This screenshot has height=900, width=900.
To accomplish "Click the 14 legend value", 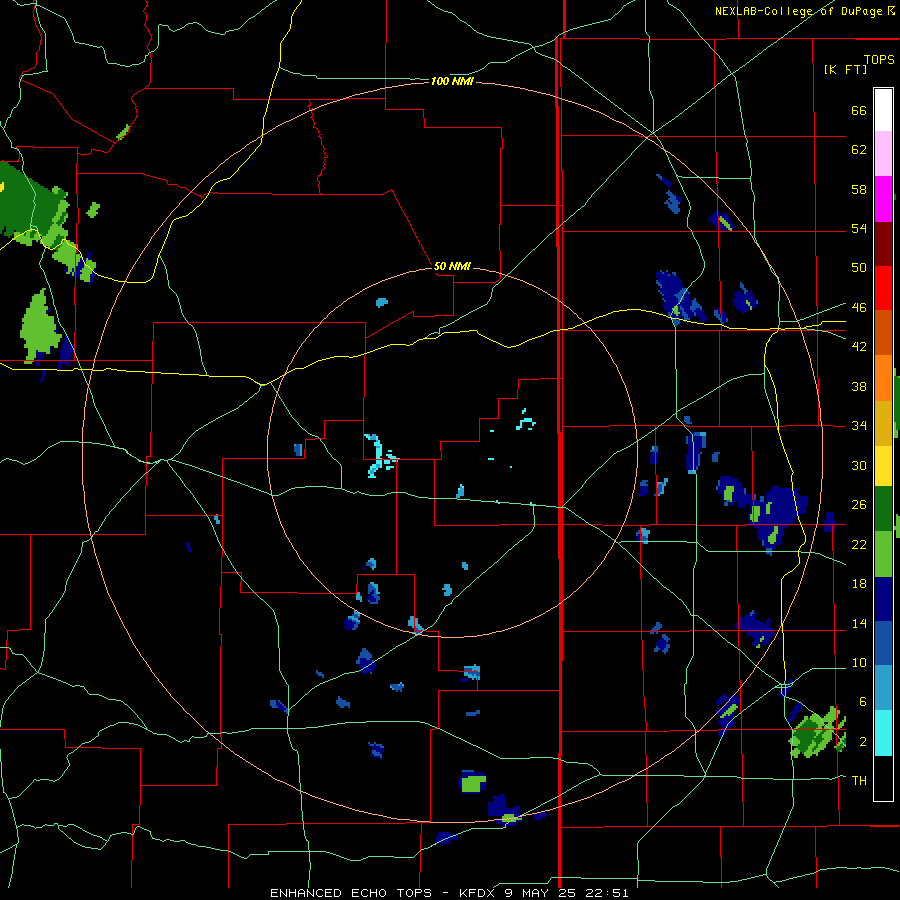I will [x=859, y=623].
